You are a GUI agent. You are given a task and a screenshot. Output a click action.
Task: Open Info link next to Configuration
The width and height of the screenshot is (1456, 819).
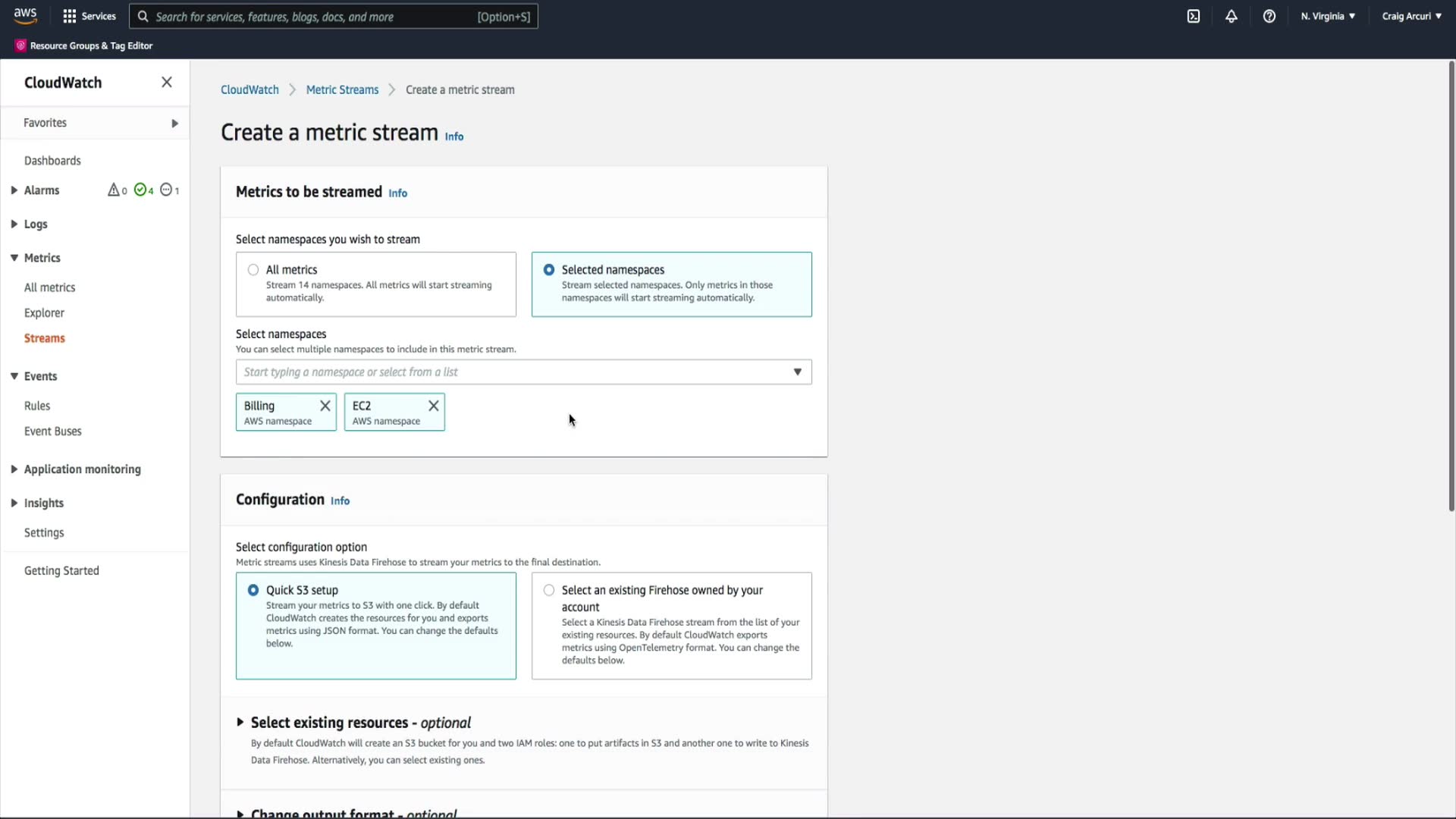click(340, 500)
